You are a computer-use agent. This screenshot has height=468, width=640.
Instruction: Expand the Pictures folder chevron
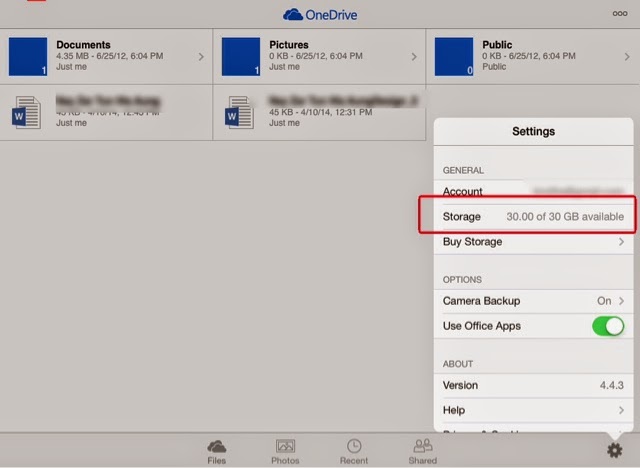414,57
